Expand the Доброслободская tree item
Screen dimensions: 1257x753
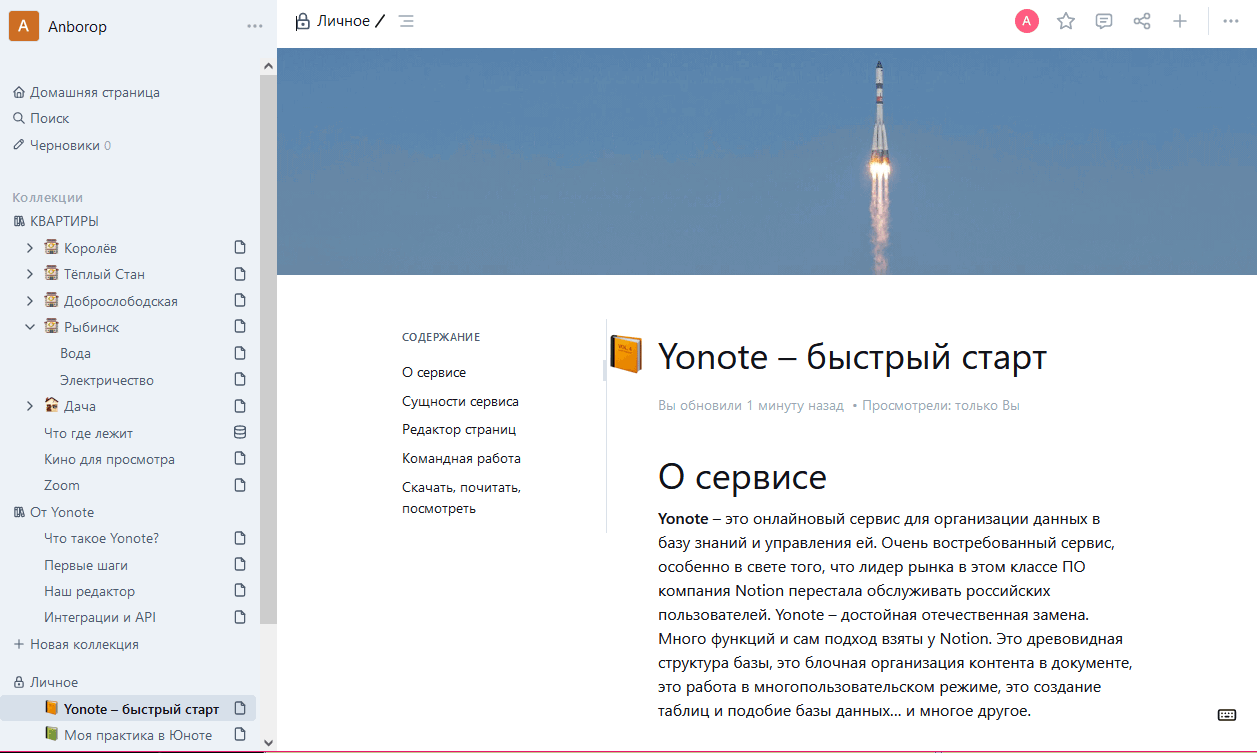29,301
